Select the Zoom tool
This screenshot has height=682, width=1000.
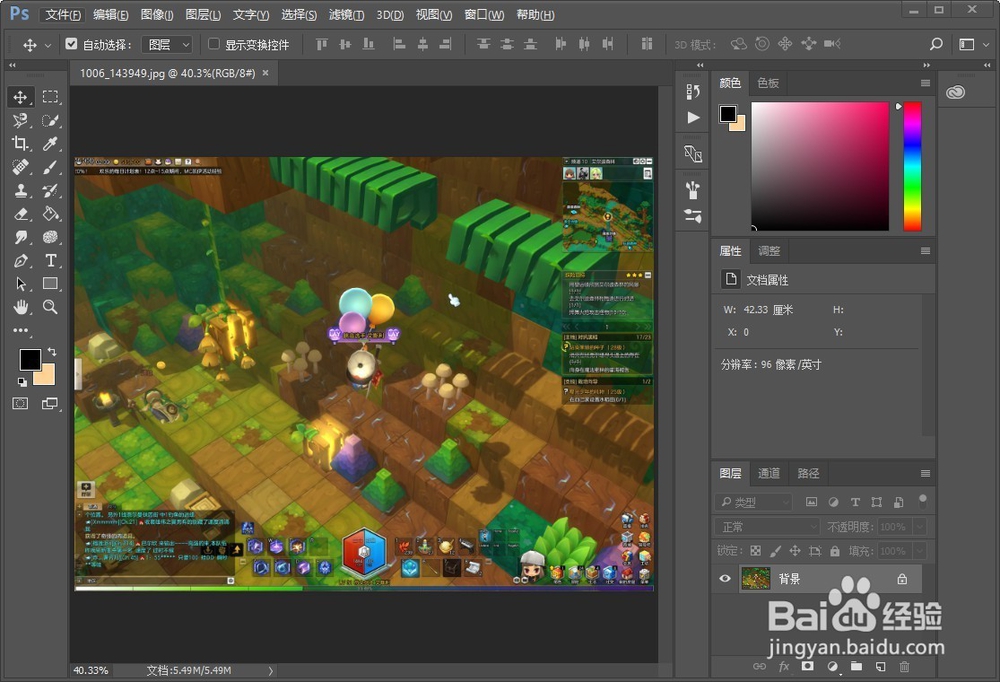click(50, 308)
